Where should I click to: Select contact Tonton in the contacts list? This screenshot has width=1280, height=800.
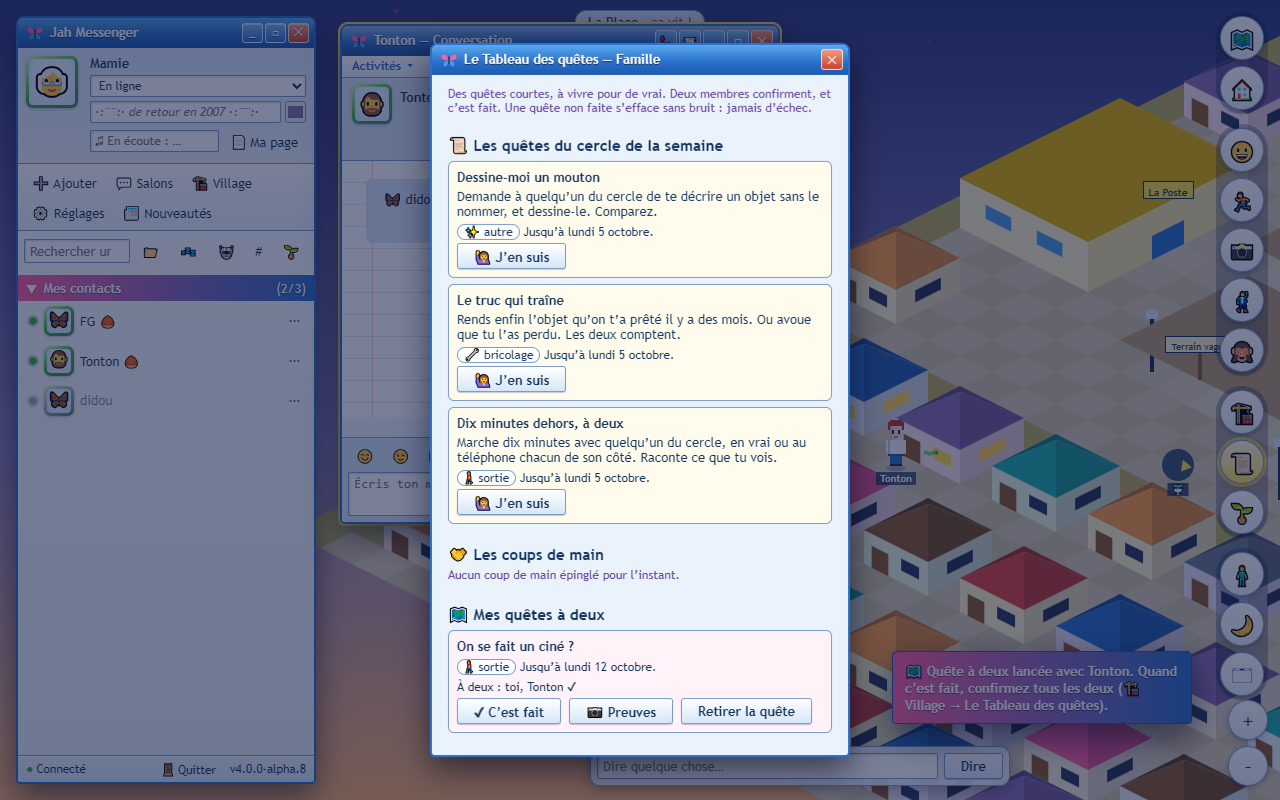[166, 361]
